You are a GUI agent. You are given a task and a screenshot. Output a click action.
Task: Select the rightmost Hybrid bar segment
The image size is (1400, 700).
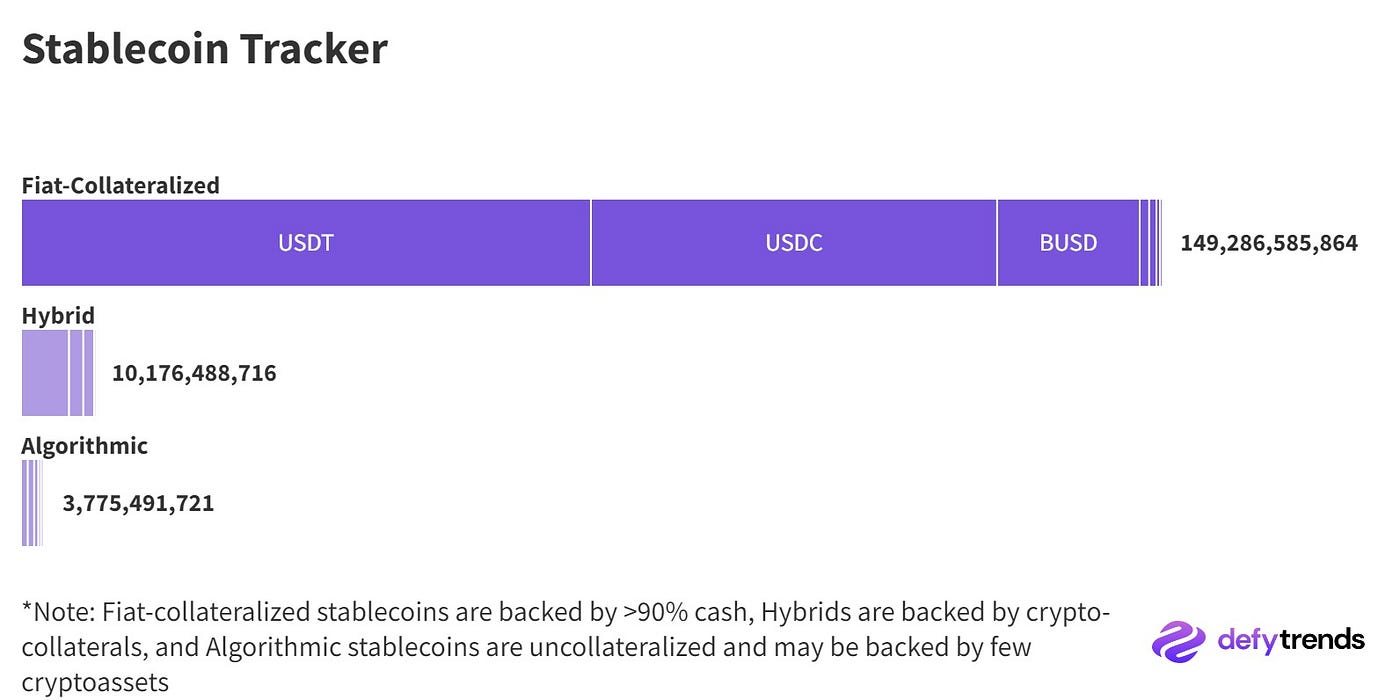pos(88,373)
